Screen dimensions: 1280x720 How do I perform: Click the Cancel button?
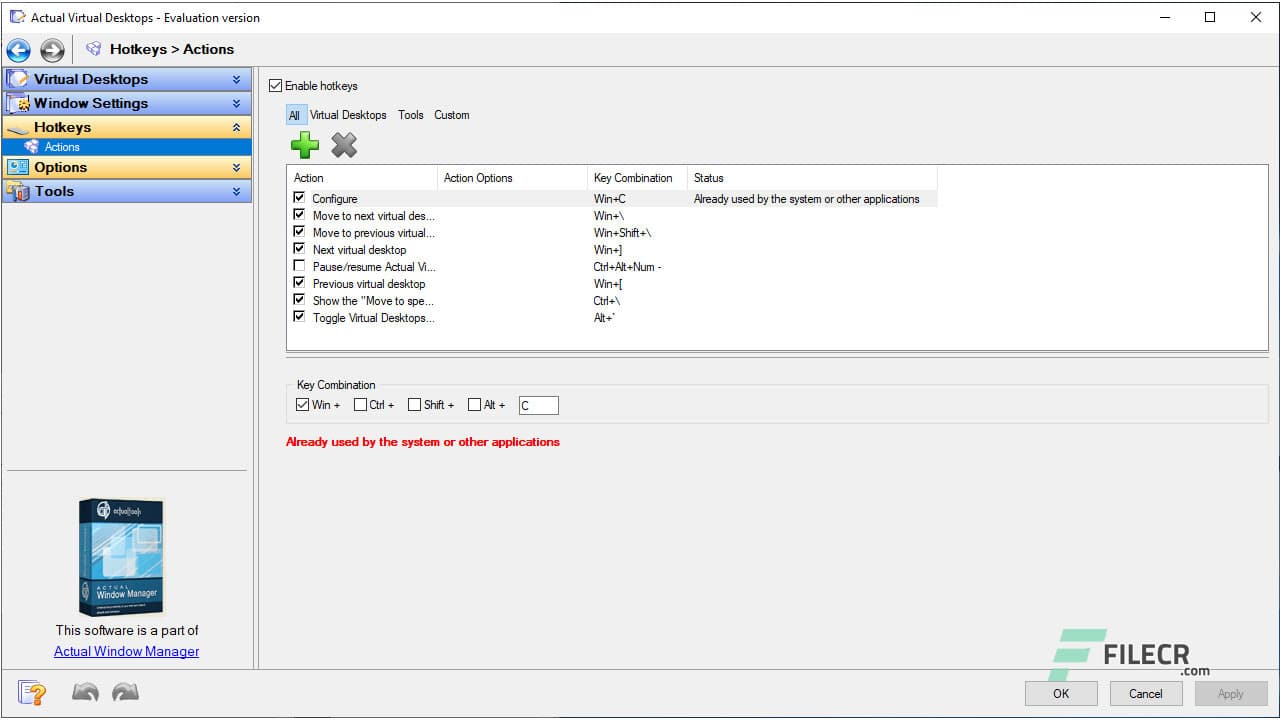1145,693
